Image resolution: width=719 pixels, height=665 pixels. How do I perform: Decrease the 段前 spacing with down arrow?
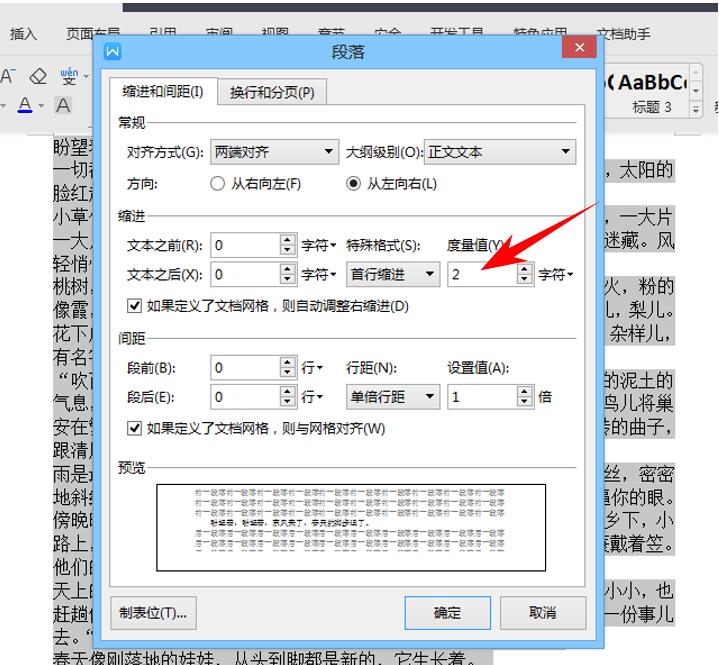(x=287, y=373)
